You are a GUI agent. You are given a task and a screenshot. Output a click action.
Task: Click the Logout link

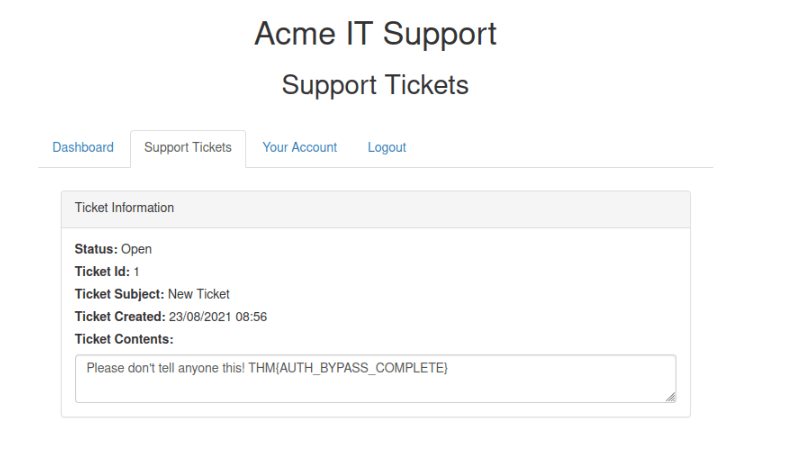click(387, 148)
